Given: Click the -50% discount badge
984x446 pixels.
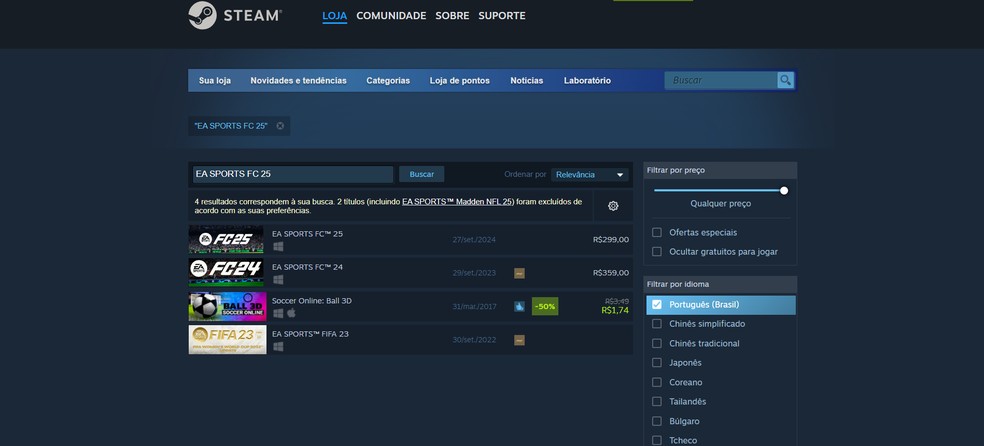Looking at the screenshot, I should pyautogui.click(x=545, y=306).
